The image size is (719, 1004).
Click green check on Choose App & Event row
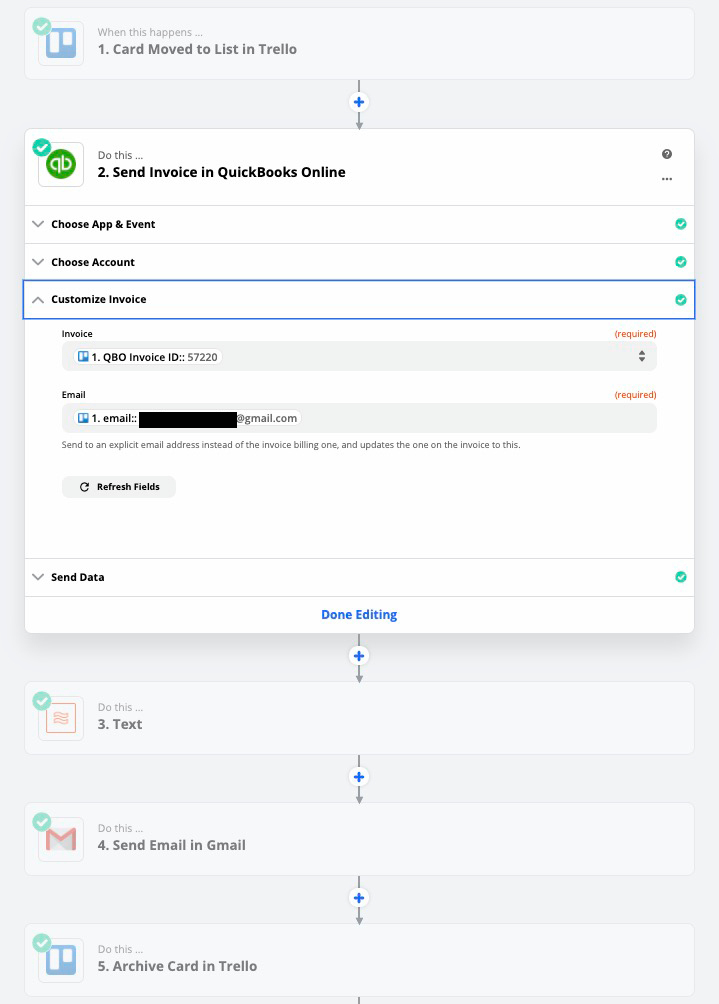click(x=681, y=224)
